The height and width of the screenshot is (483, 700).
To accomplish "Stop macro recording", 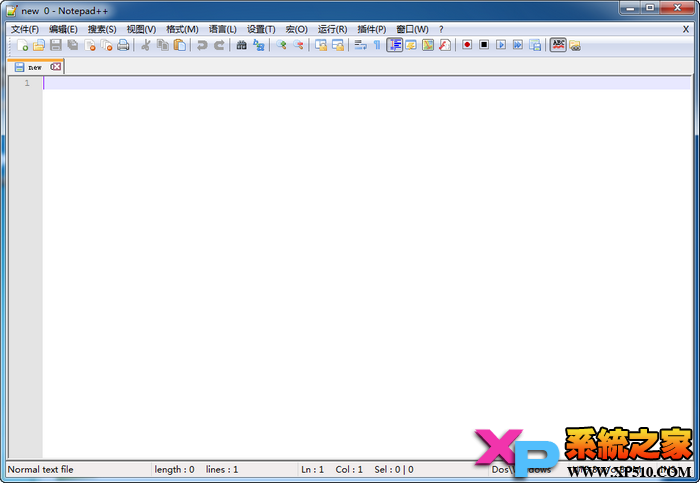I will tap(484, 45).
